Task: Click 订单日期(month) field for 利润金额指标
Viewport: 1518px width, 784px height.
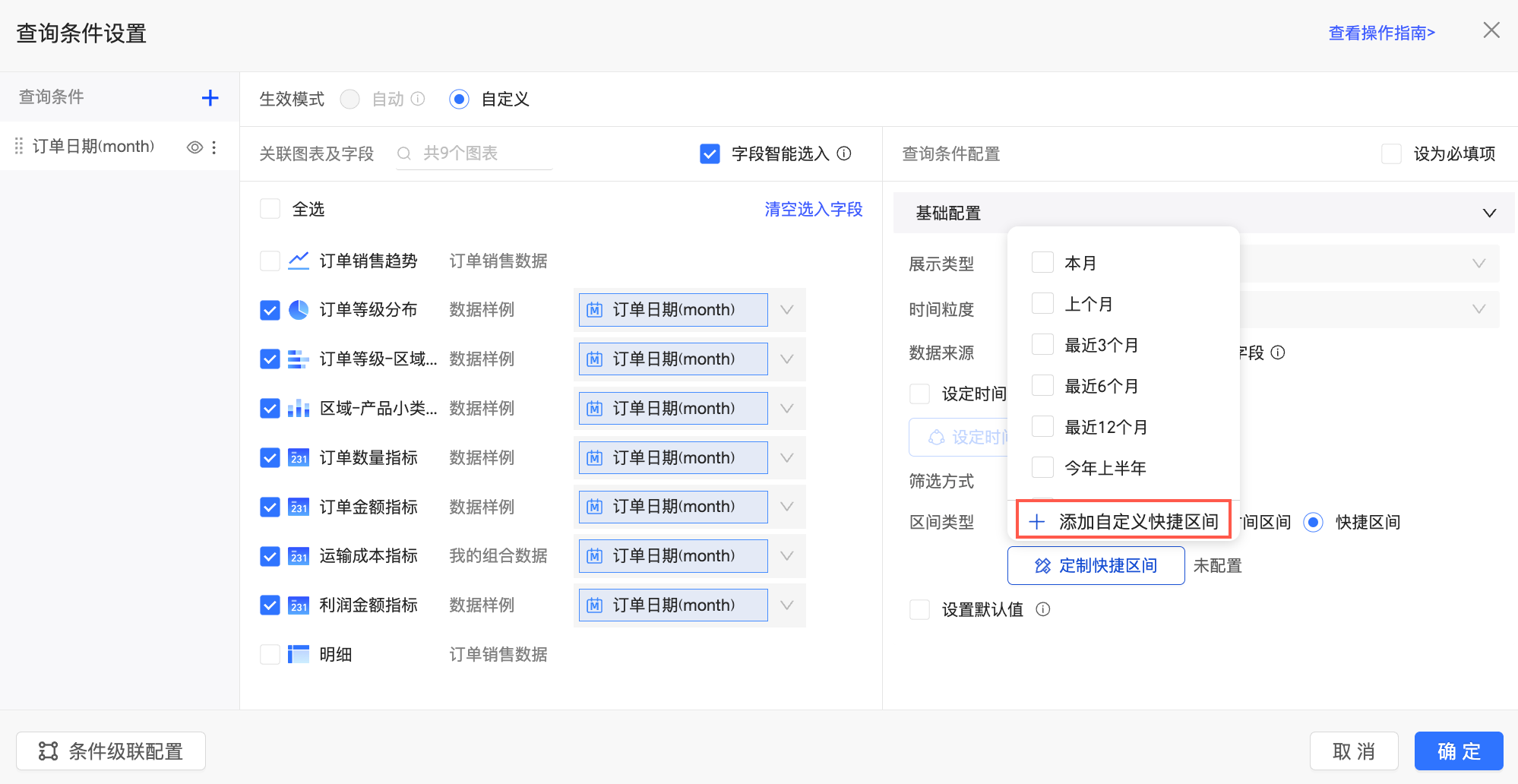Action: pyautogui.click(x=673, y=605)
